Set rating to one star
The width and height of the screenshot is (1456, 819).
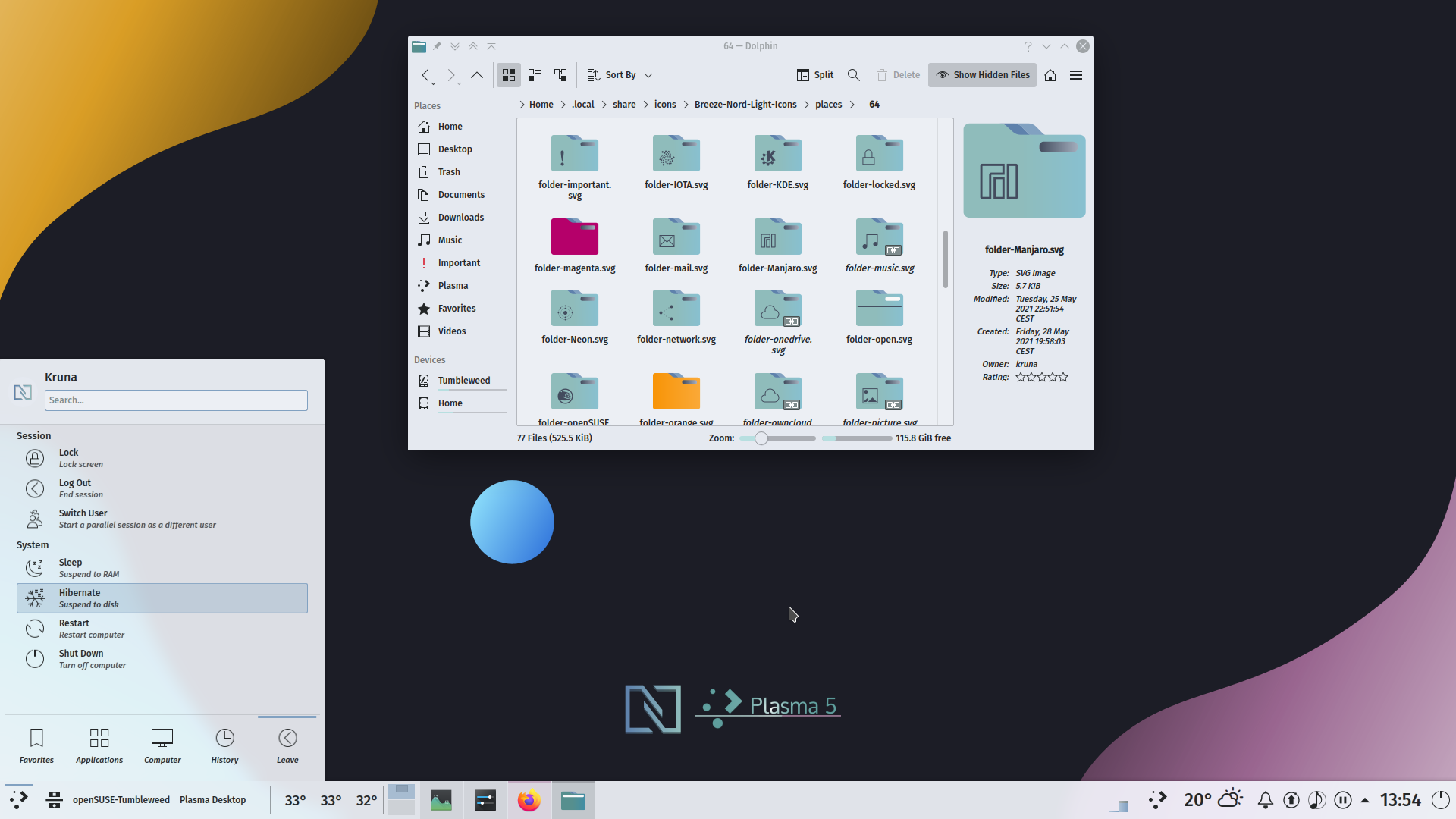pyautogui.click(x=1021, y=377)
